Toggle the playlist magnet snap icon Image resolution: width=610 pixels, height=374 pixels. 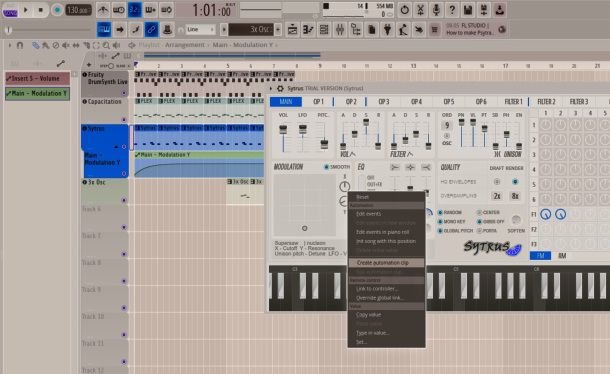click(20, 46)
